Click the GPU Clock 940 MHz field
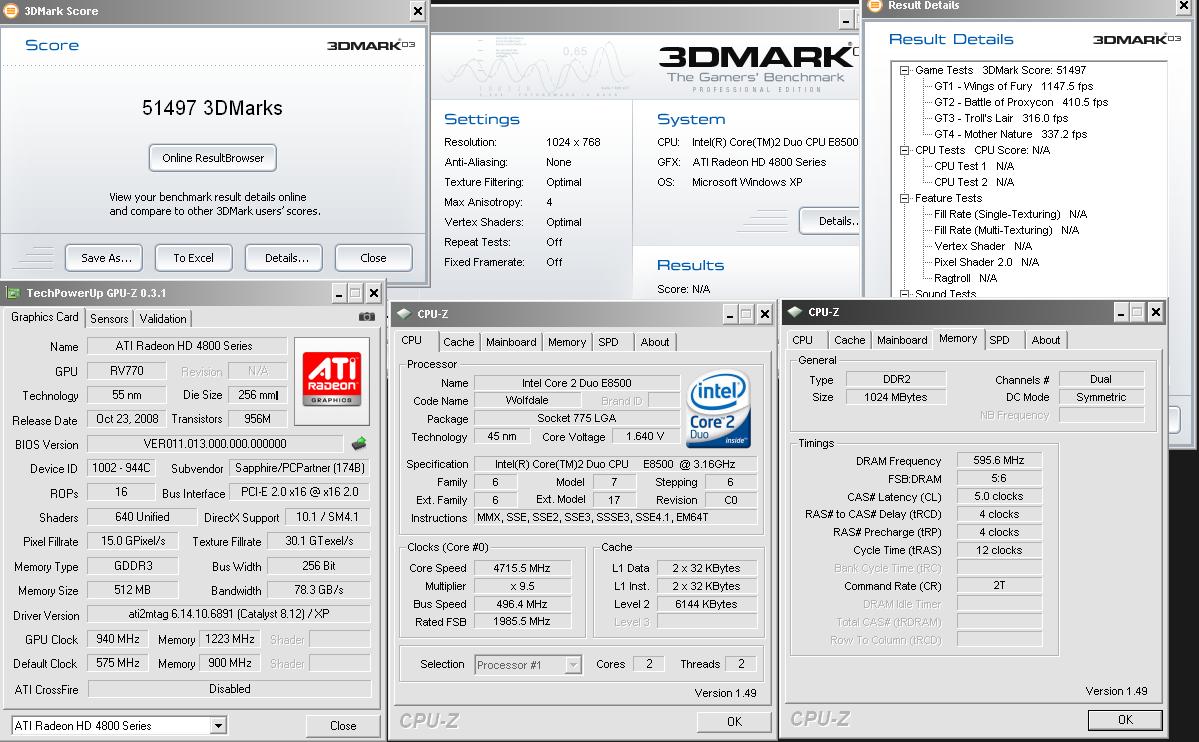Image resolution: width=1199 pixels, height=742 pixels. pos(118,639)
